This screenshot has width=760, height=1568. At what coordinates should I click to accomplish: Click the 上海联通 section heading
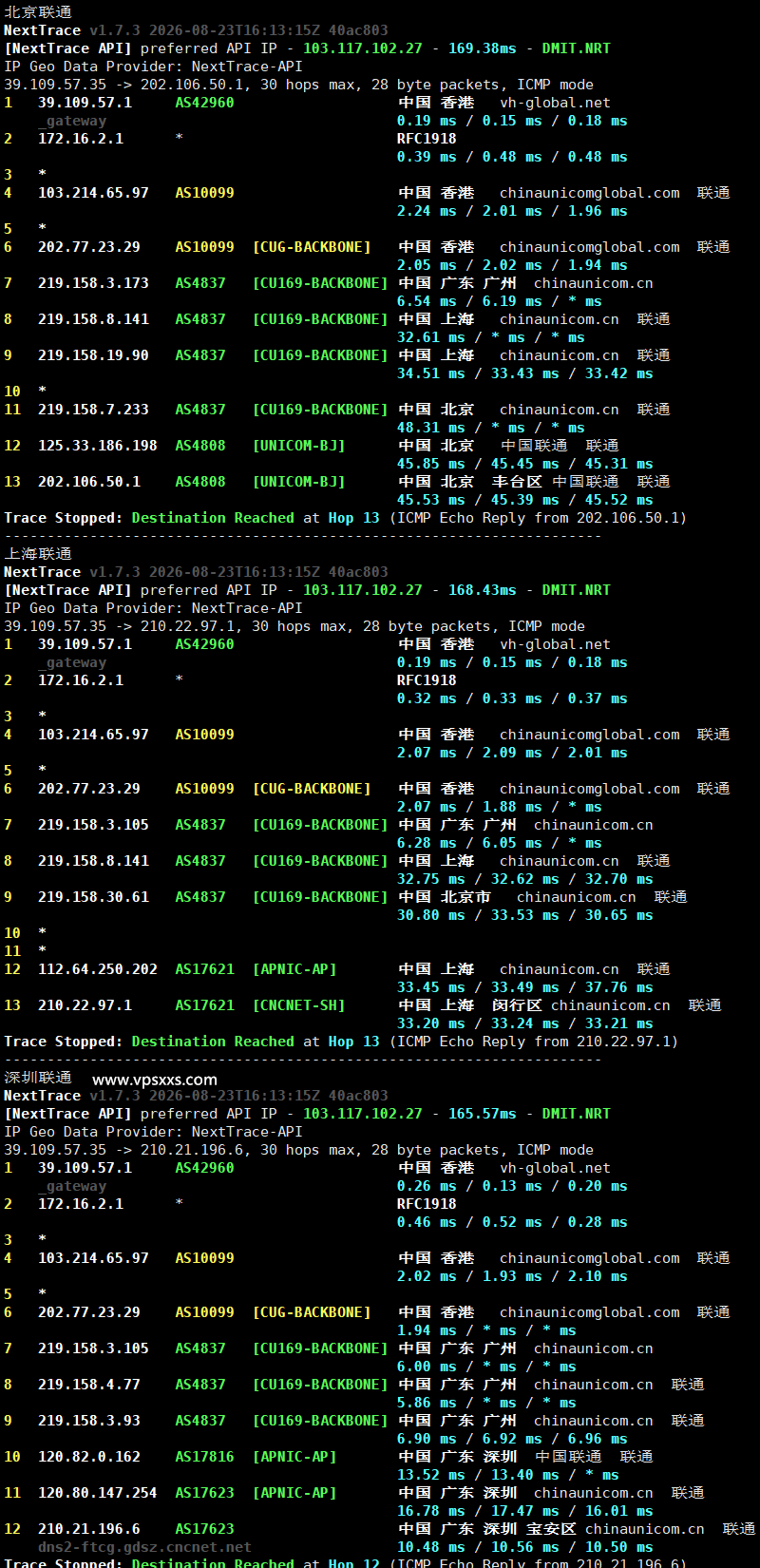coord(38,554)
